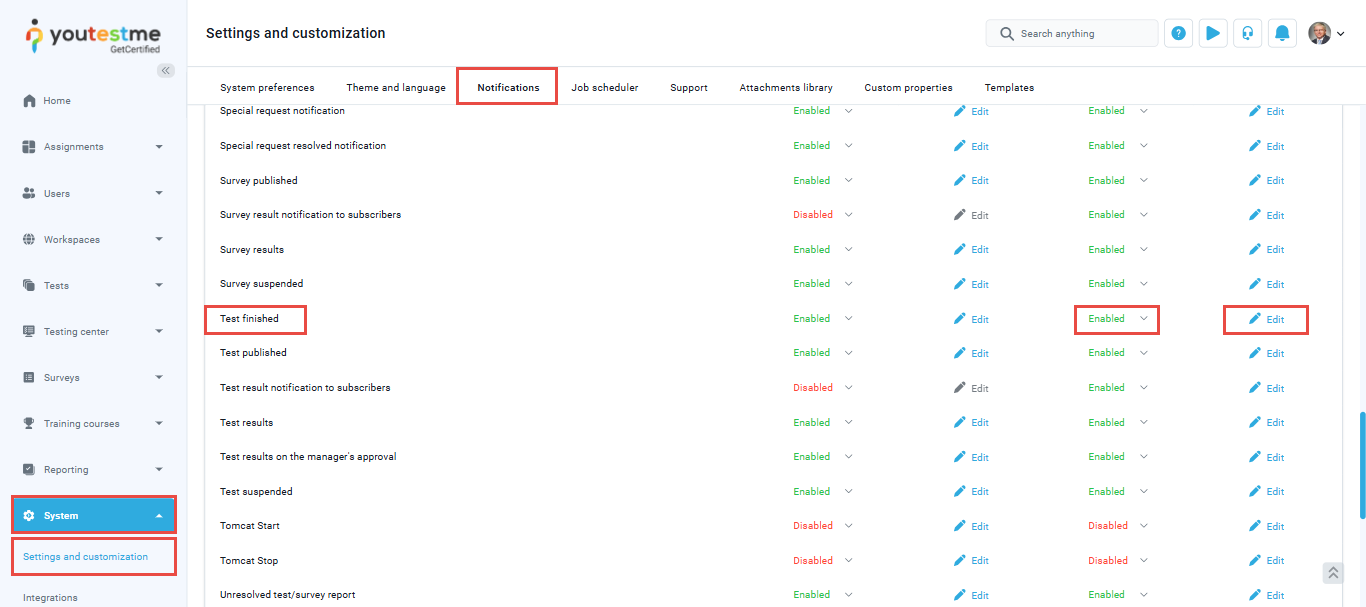Switch to Theme and language tab
Viewport: 1366px width, 607px height.
tap(396, 88)
